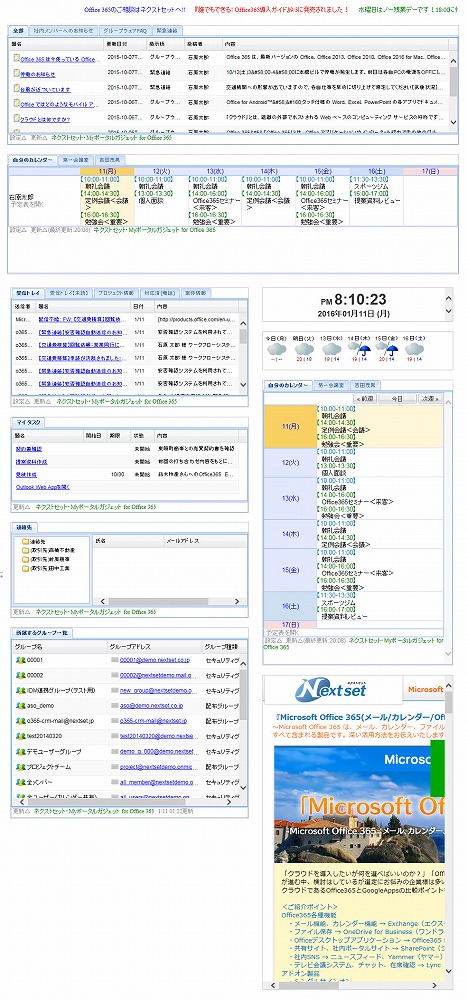
Task: Open the グループウェアFAQ tab
Action: tap(124, 31)
